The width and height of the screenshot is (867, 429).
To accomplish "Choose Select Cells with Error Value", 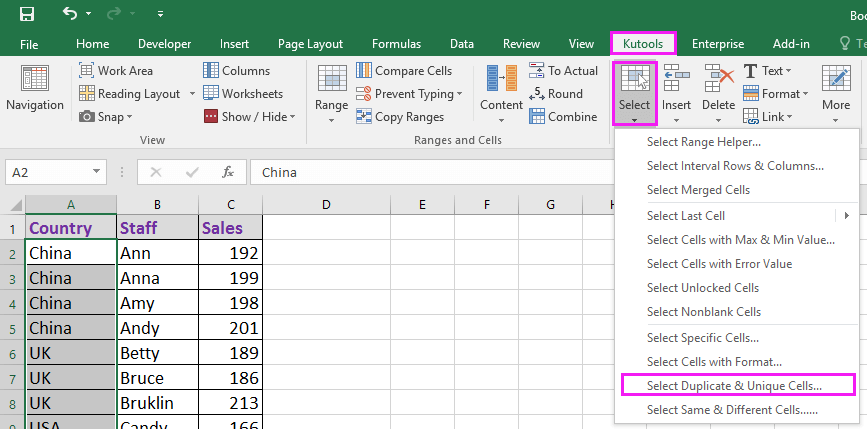I will (737, 264).
